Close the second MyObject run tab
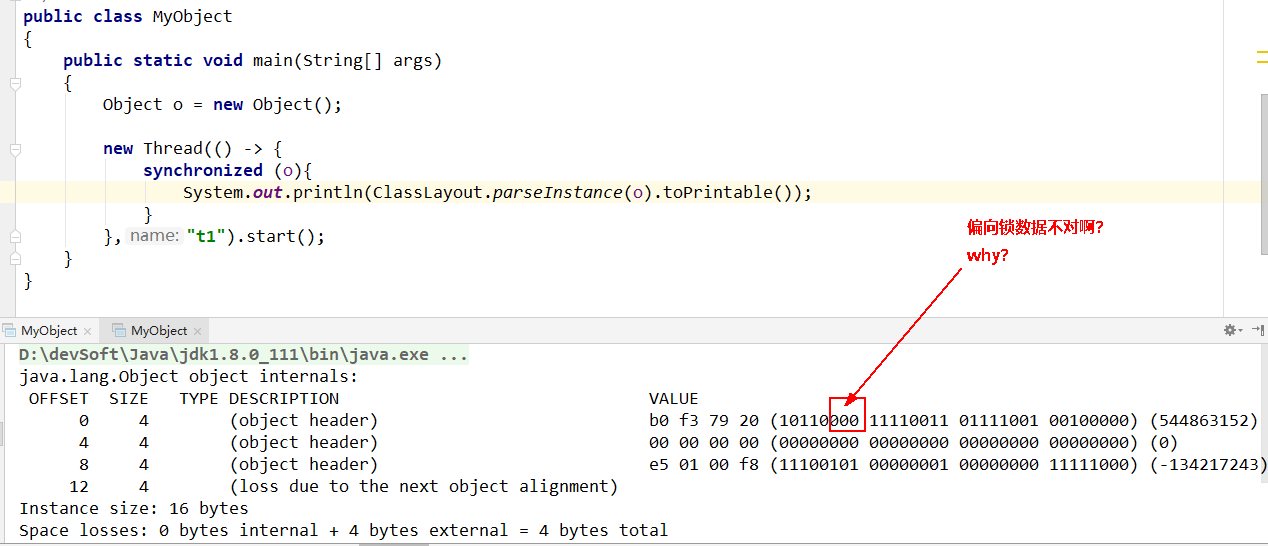1268x546 pixels. 197,331
